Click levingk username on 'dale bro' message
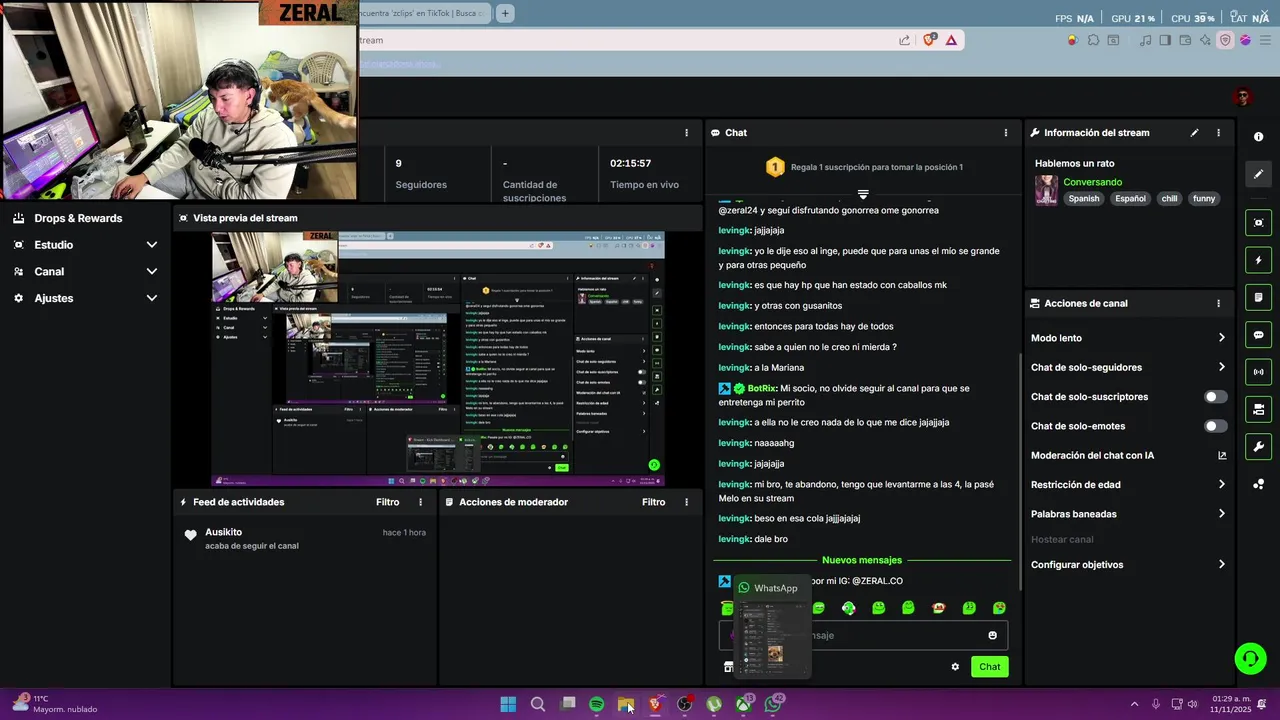Viewport: 1280px width, 720px height. pos(733,539)
